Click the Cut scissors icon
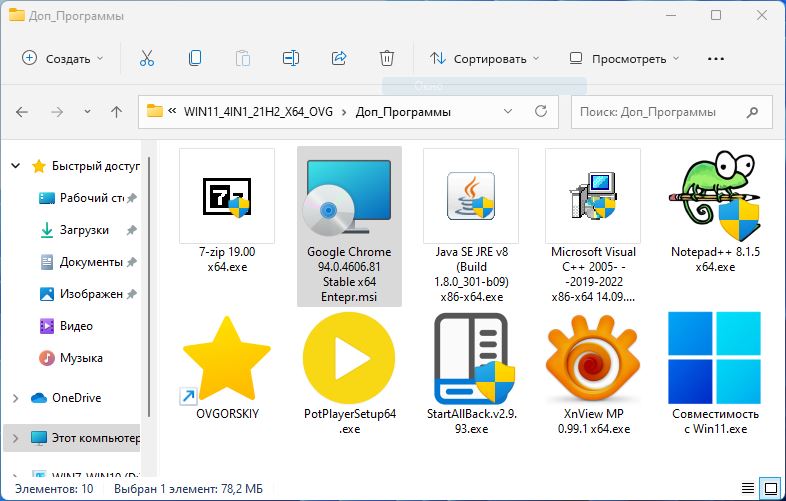Image resolution: width=786 pixels, height=501 pixels. [147, 58]
